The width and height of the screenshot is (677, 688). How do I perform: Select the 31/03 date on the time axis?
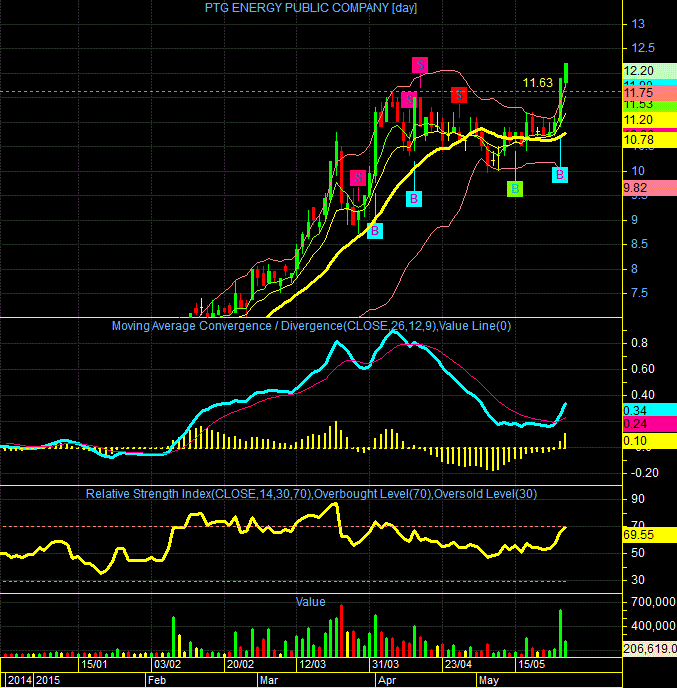click(x=385, y=664)
